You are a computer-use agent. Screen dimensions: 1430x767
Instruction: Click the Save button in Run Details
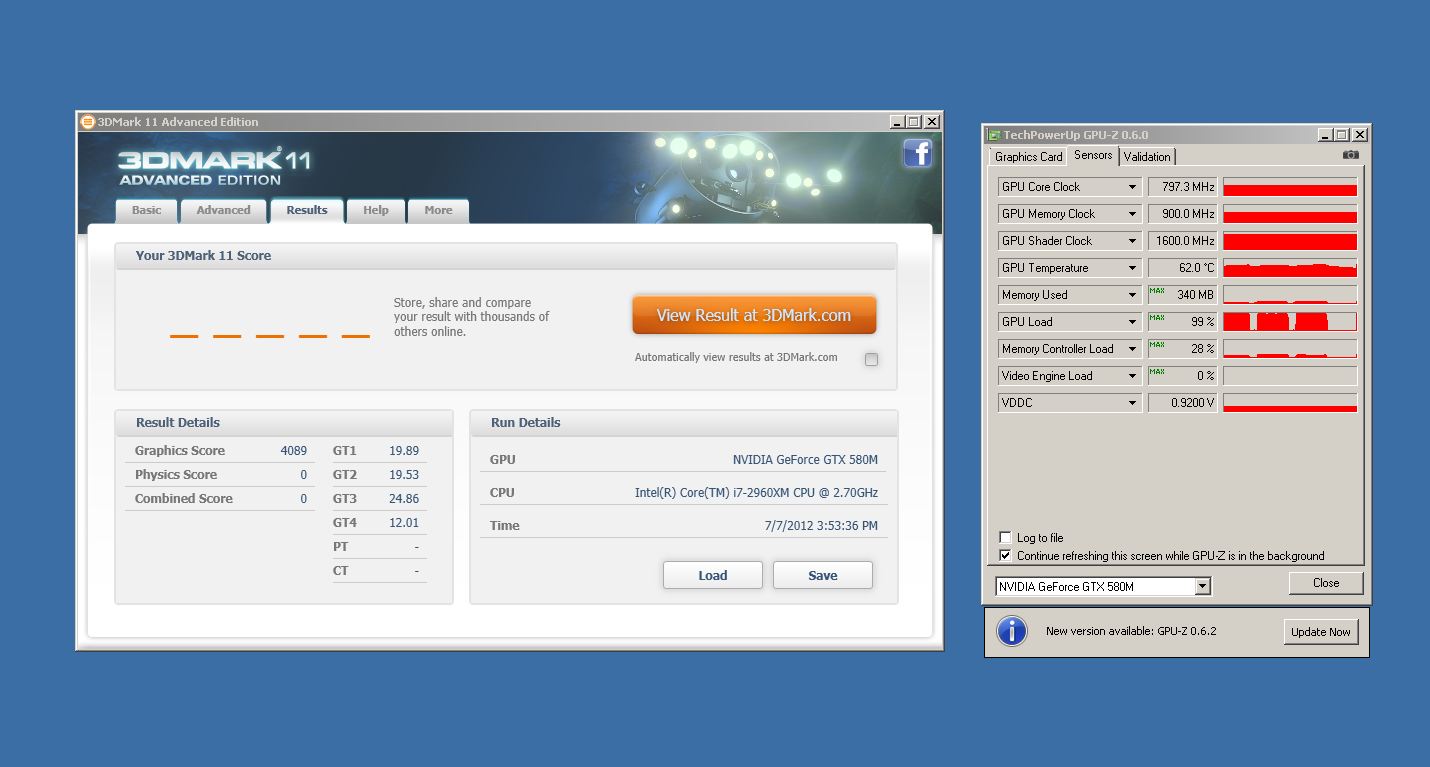pos(823,575)
